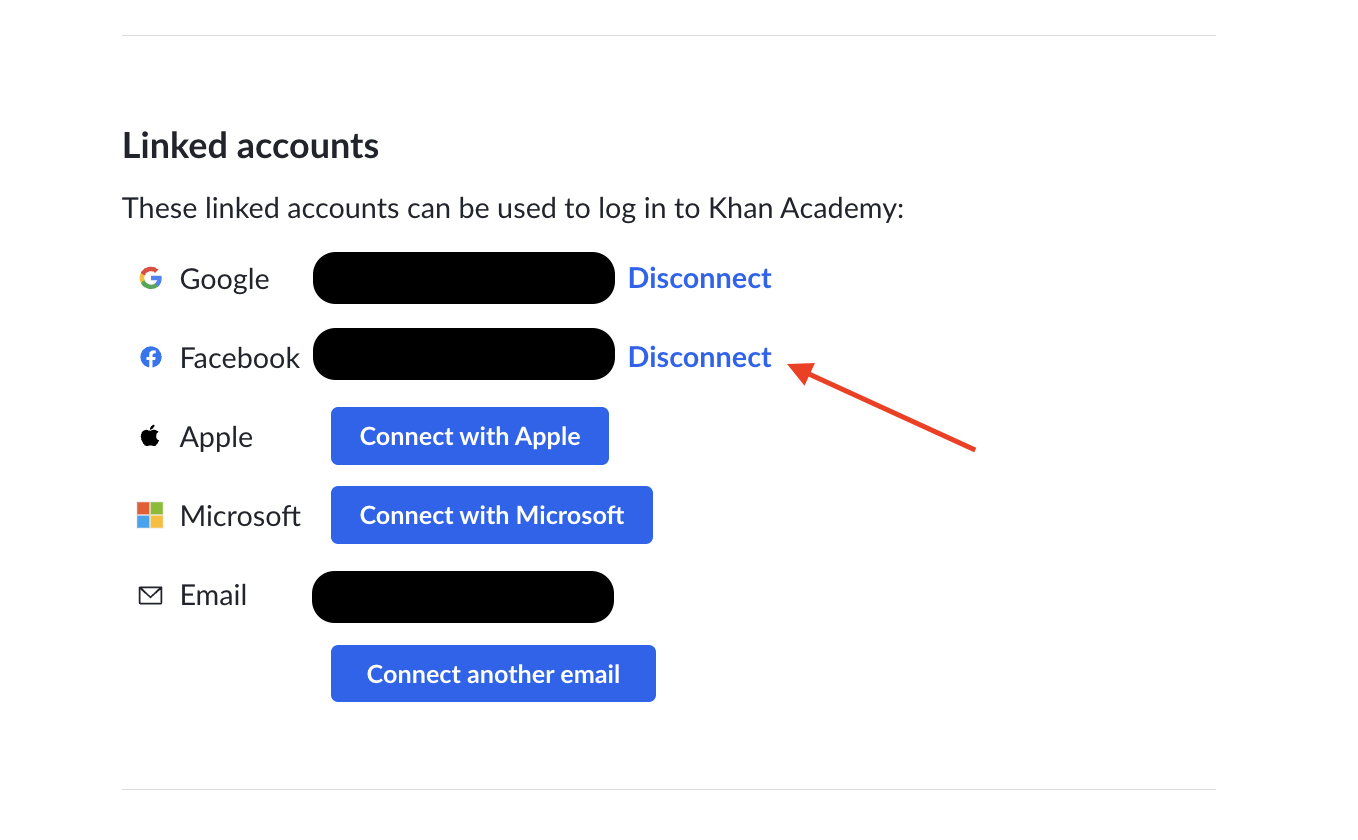
Task: Disconnect the linked Google account
Action: pos(700,278)
